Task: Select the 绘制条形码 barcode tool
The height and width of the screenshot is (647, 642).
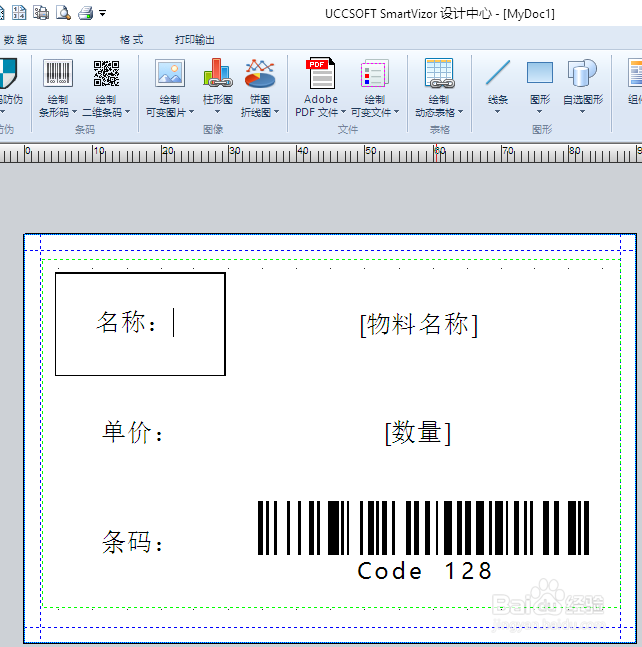Action: click(58, 73)
